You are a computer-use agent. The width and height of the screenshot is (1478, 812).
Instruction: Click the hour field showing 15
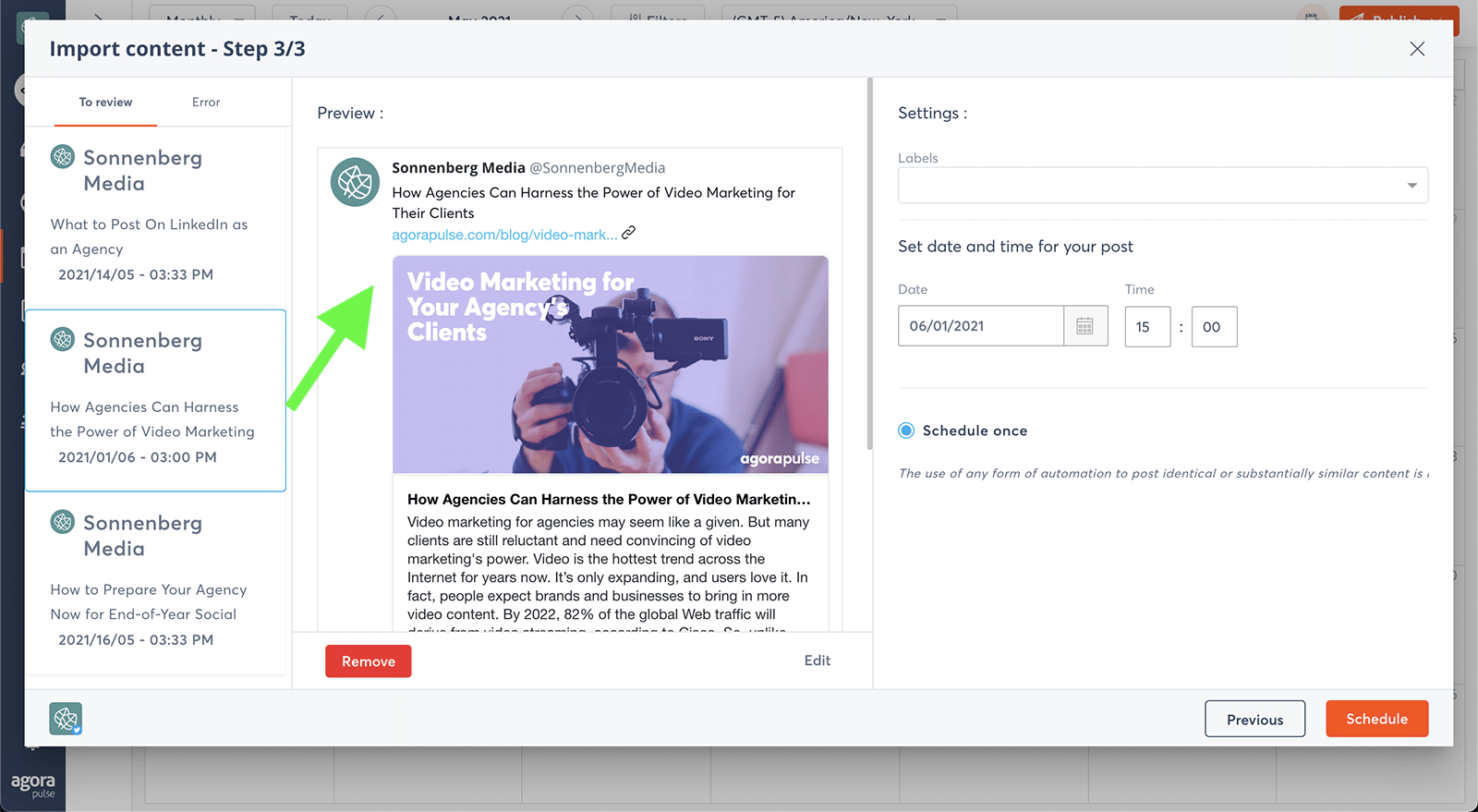pyautogui.click(x=1147, y=327)
